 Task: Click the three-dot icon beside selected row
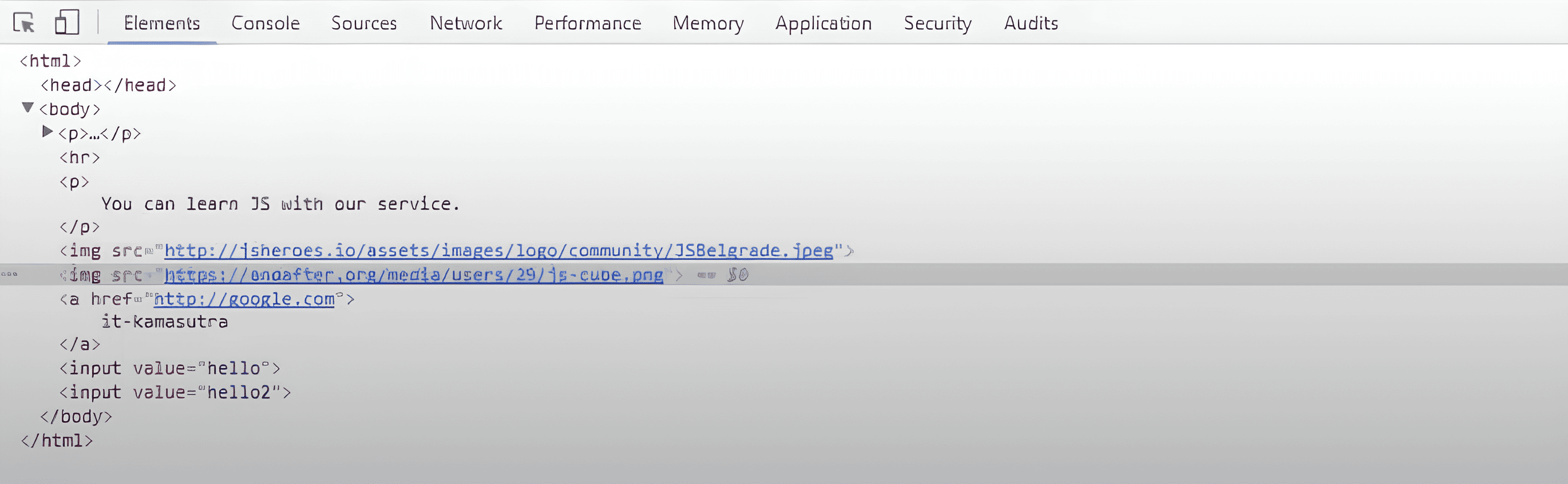click(x=9, y=275)
